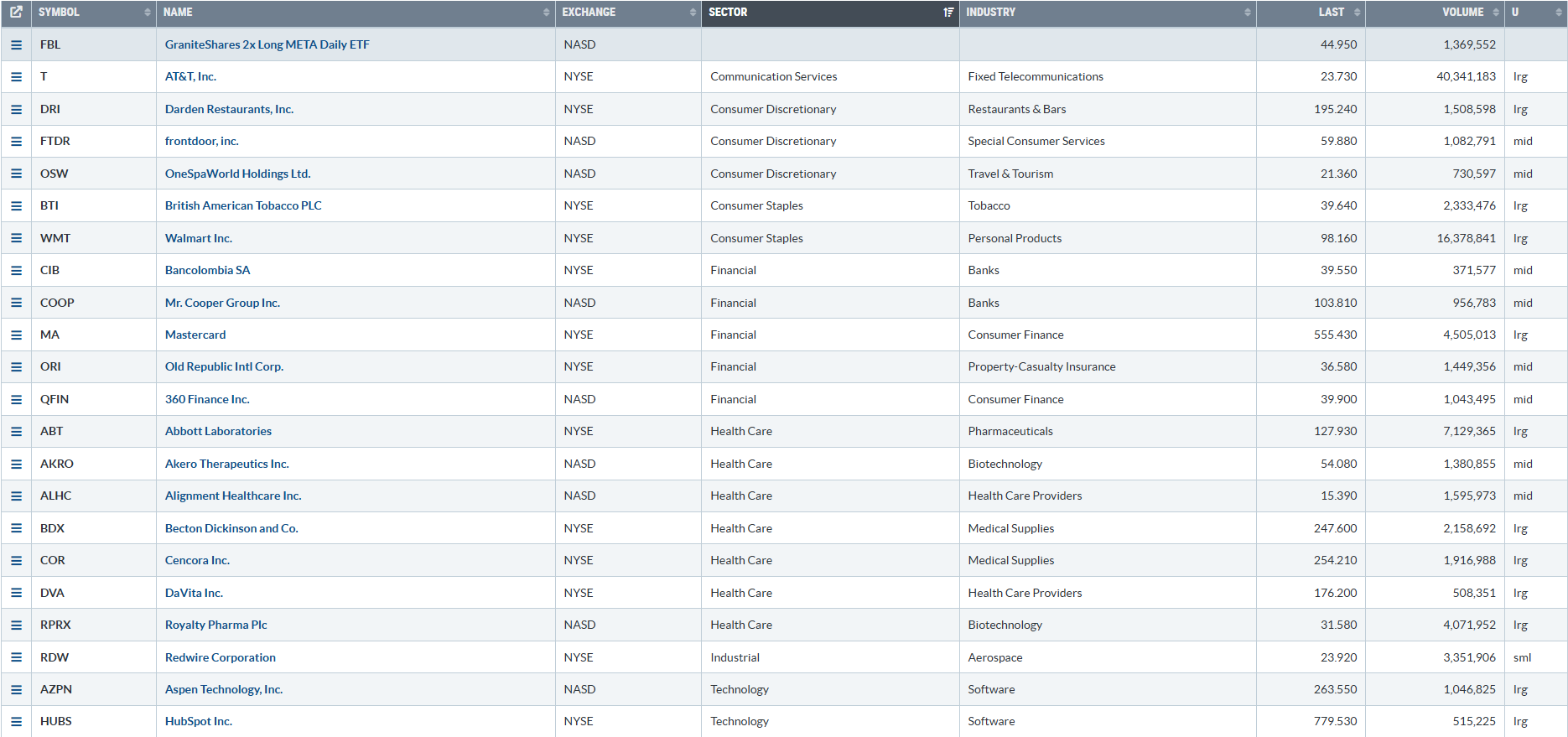
Task: Sort the table by Symbol column
Action: point(92,13)
